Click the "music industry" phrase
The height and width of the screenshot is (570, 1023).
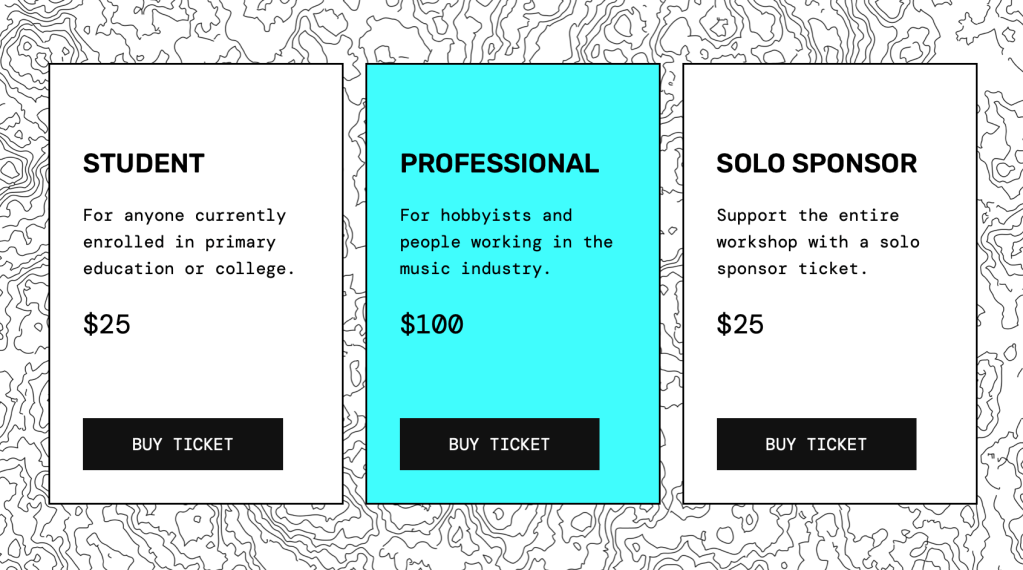pos(475,269)
